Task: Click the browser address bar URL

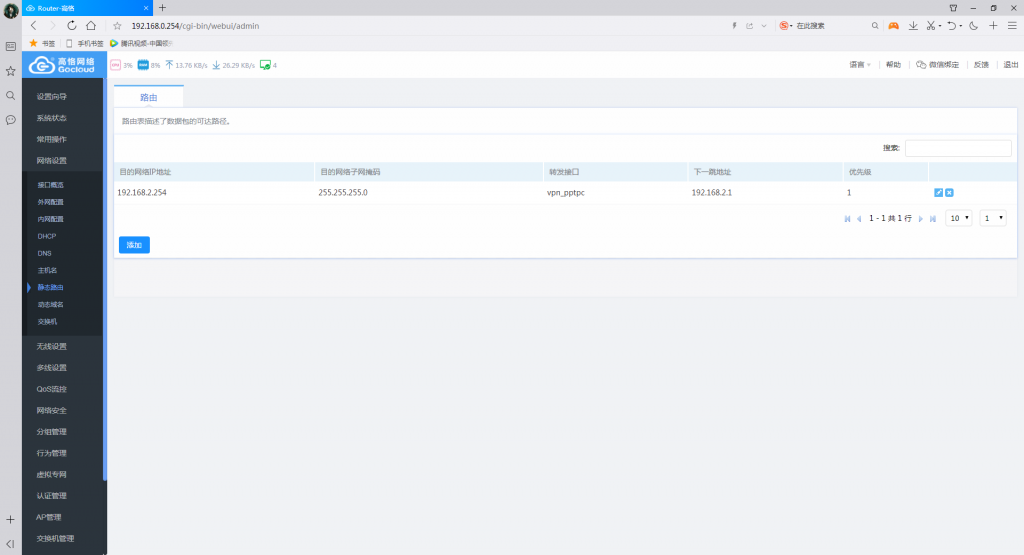Action: tap(195, 26)
